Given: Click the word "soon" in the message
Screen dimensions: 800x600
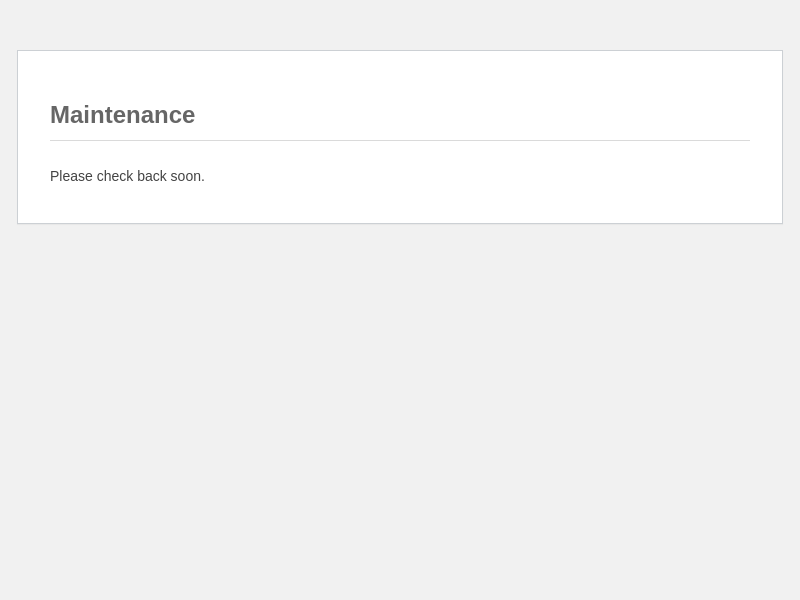Looking at the screenshot, I should (x=186, y=176).
